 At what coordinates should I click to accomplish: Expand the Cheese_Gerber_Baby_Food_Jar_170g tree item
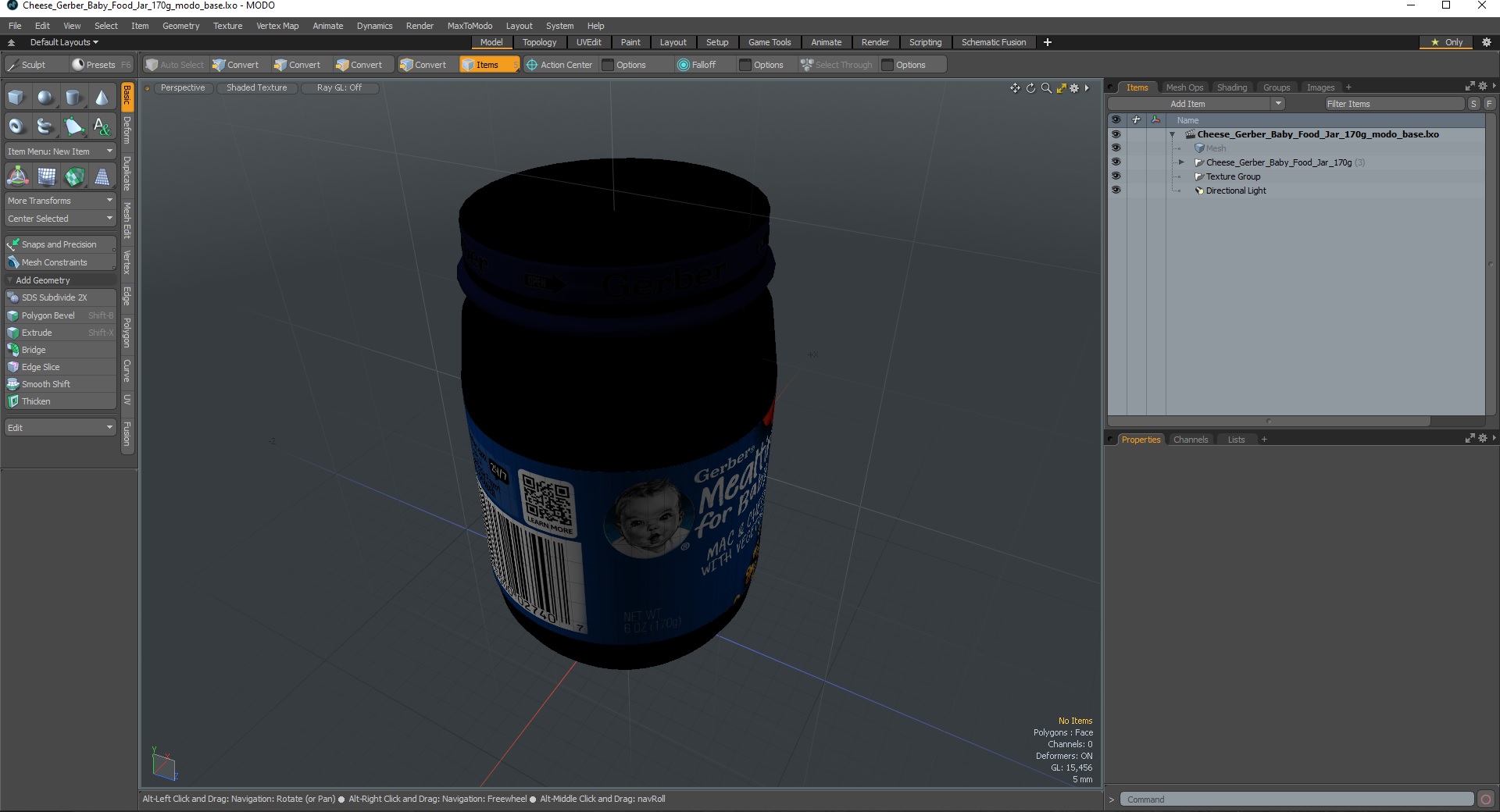1181,162
